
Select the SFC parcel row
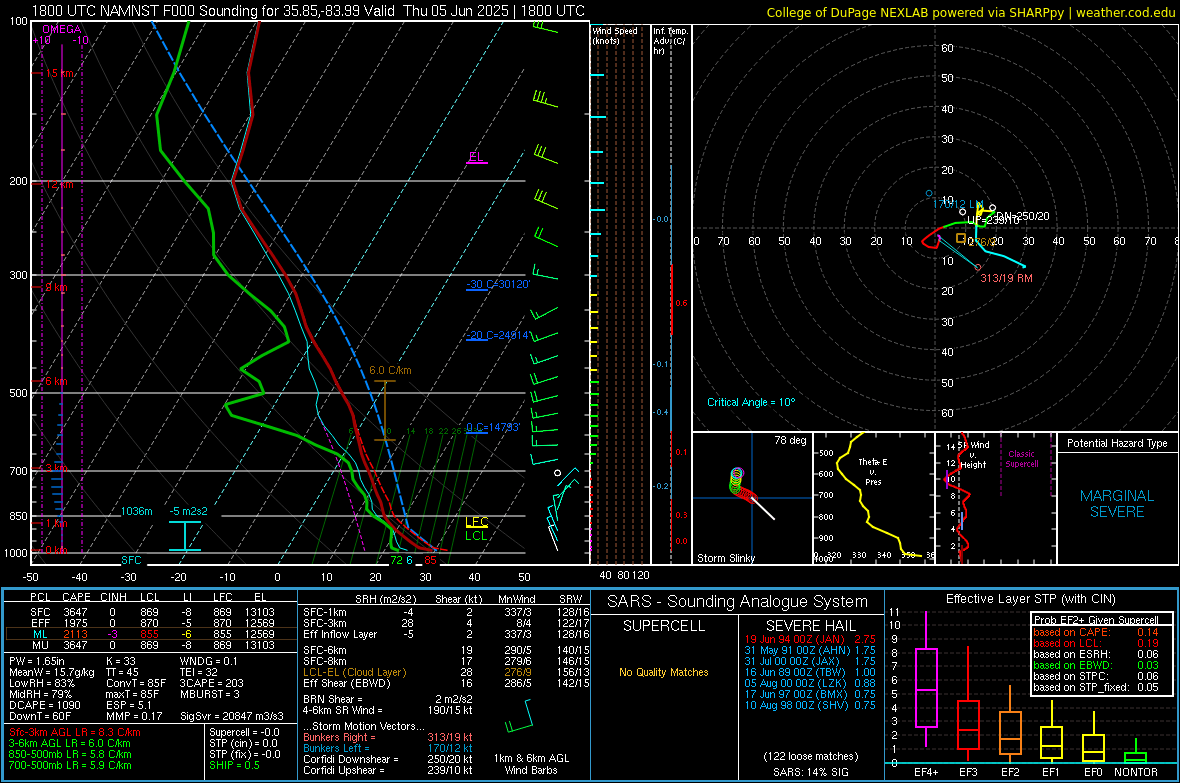(x=151, y=612)
